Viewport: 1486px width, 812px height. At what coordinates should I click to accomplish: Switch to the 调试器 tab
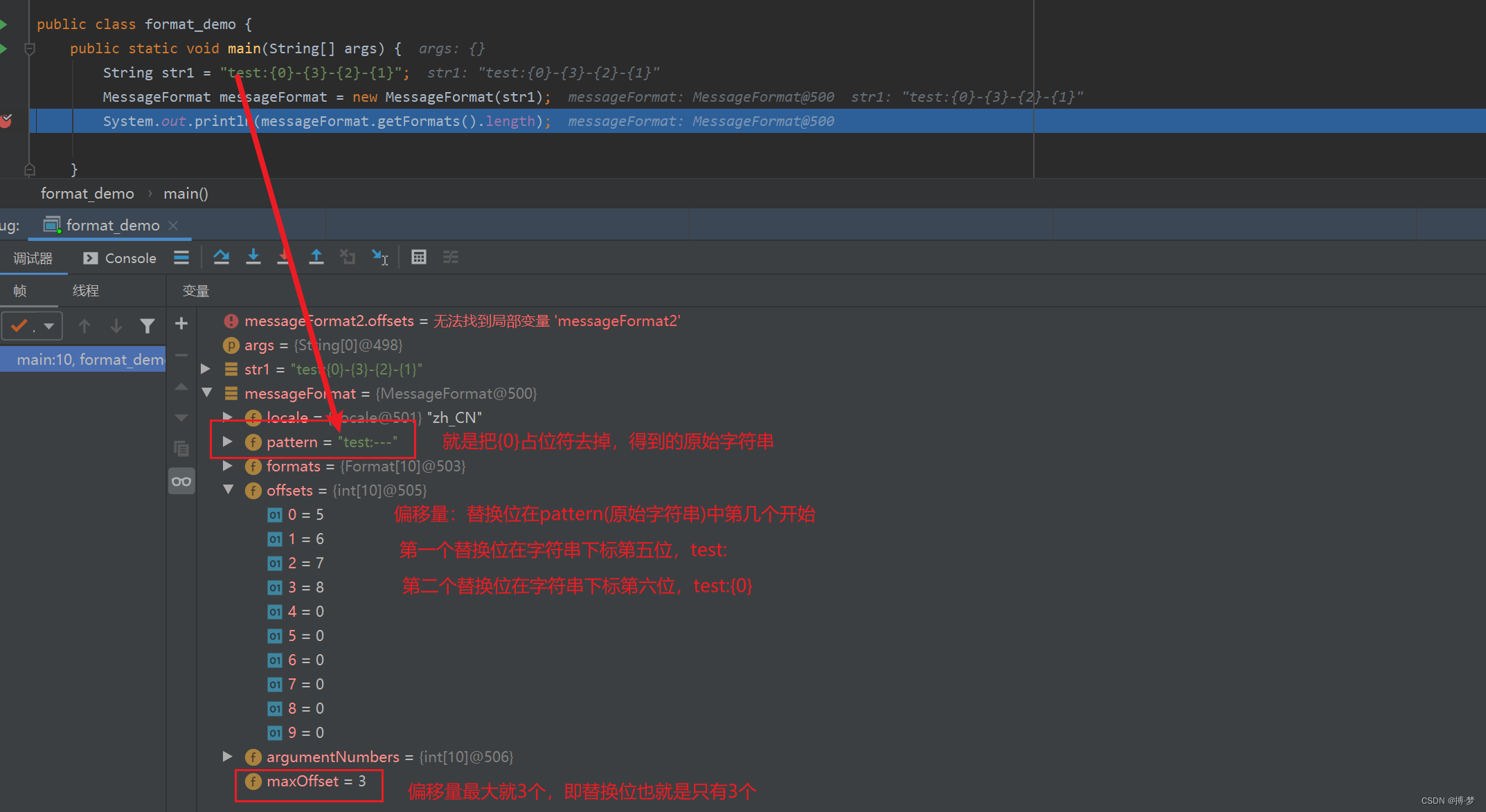point(33,258)
